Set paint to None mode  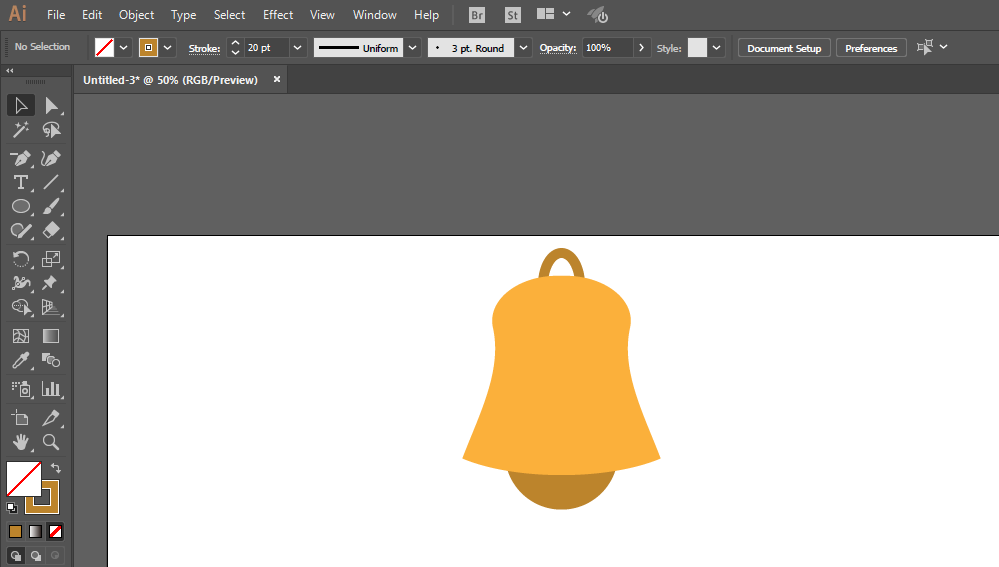click(x=55, y=531)
